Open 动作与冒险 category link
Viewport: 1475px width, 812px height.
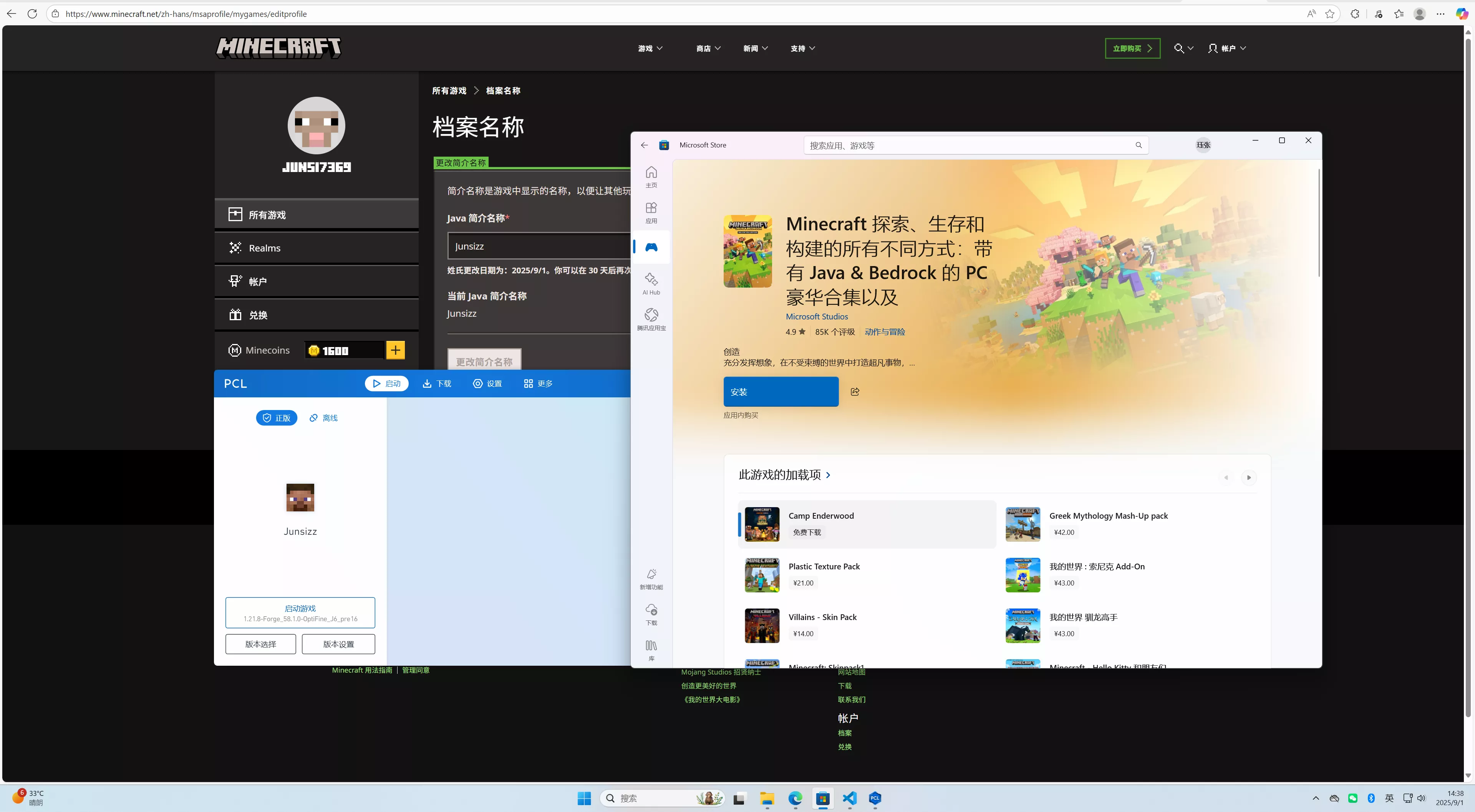pos(885,332)
